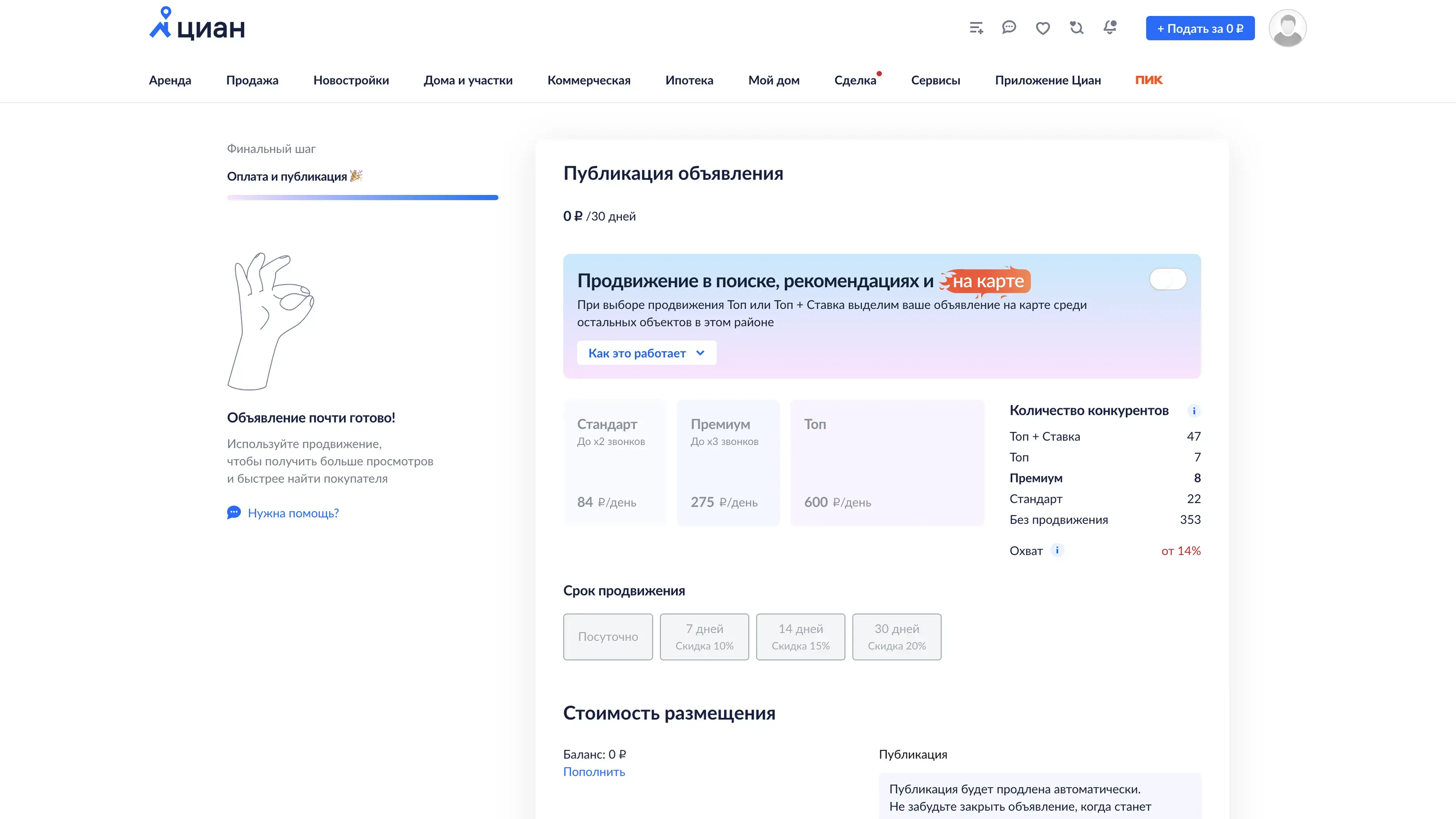Screen dimensions: 1456x819
Task: Choose the 30 дней discount period
Action: tap(896, 637)
